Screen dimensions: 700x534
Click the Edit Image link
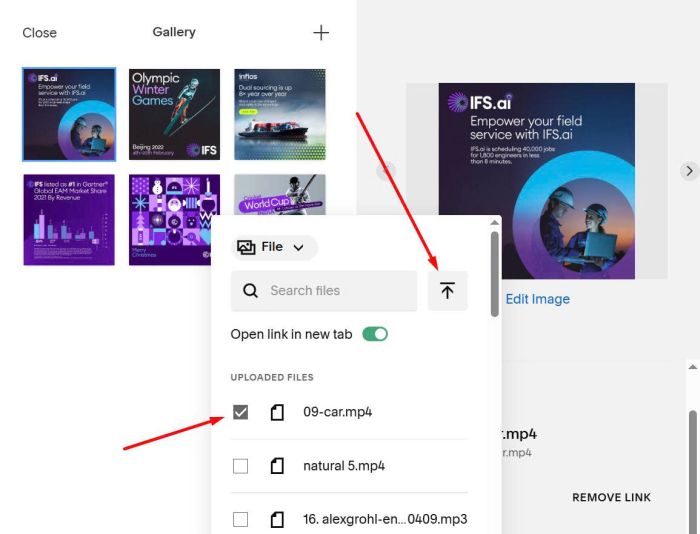[537, 299]
